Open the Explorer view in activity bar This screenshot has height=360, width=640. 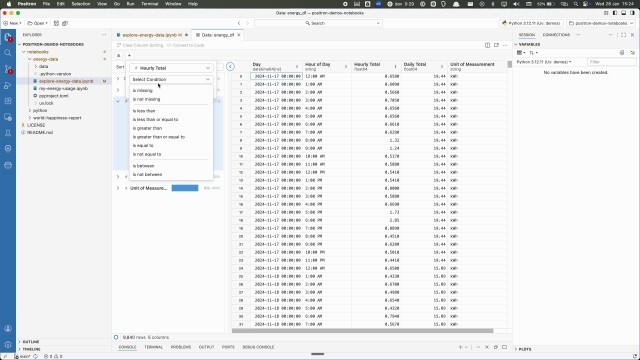pyautogui.click(x=8, y=37)
